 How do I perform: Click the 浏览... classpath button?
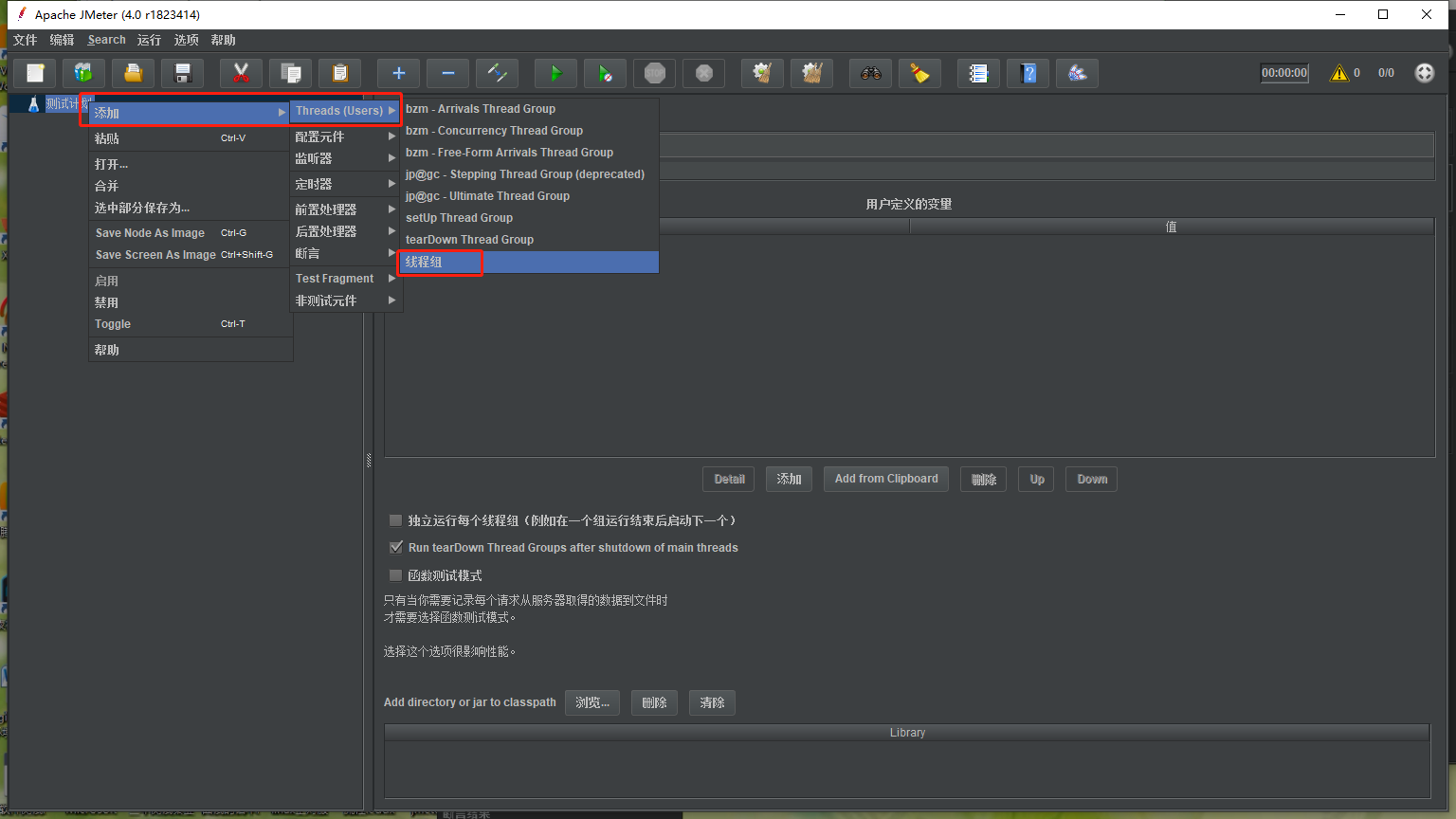tap(592, 702)
